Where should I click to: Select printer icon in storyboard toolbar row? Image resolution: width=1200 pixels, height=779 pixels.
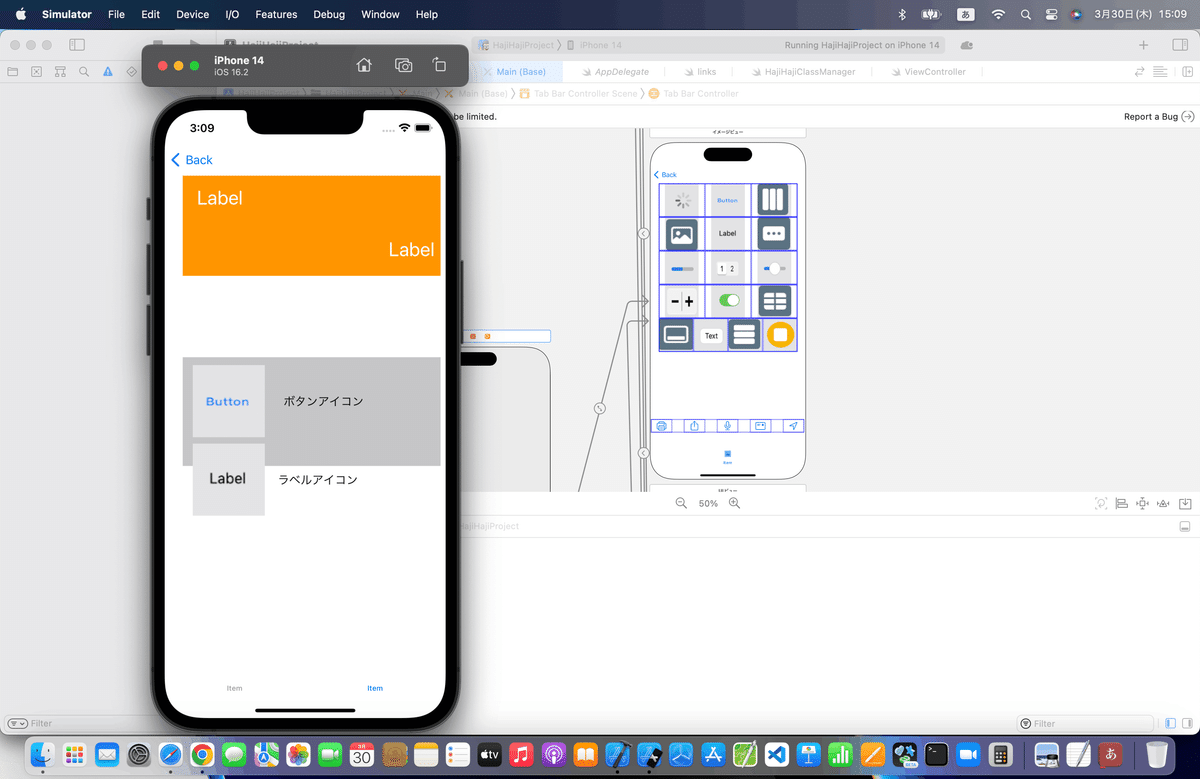661,426
